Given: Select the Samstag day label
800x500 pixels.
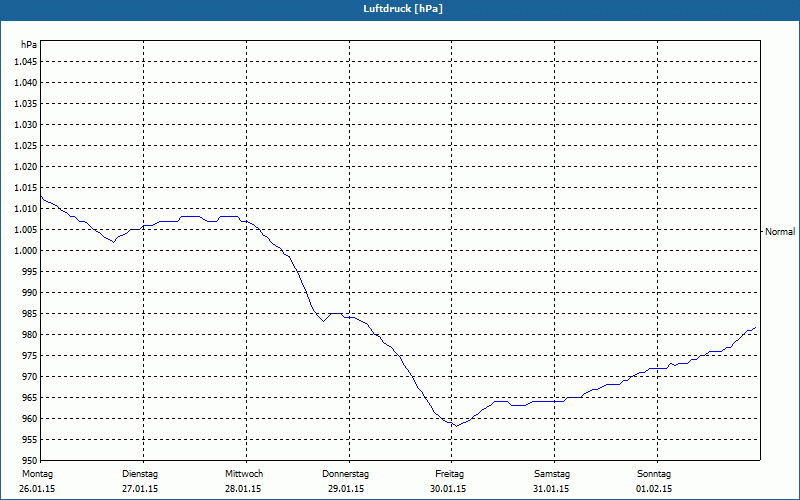Looking at the screenshot, I should (552, 474).
